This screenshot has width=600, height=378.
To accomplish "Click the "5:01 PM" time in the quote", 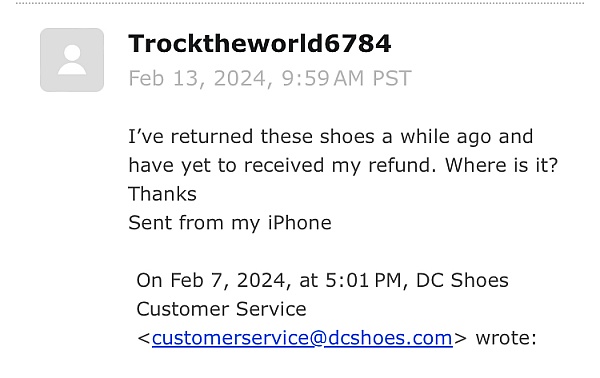I will pyautogui.click(x=363, y=280).
